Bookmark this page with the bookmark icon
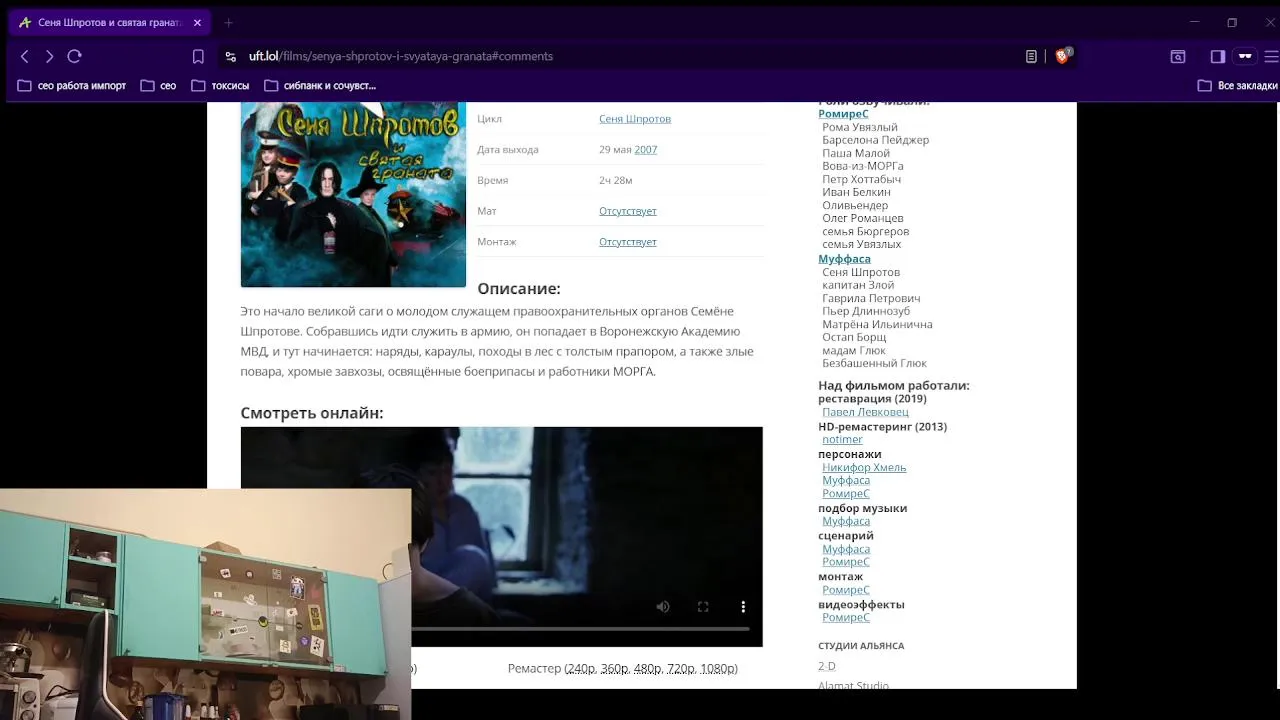Viewport: 1280px width, 720px height. (x=198, y=57)
